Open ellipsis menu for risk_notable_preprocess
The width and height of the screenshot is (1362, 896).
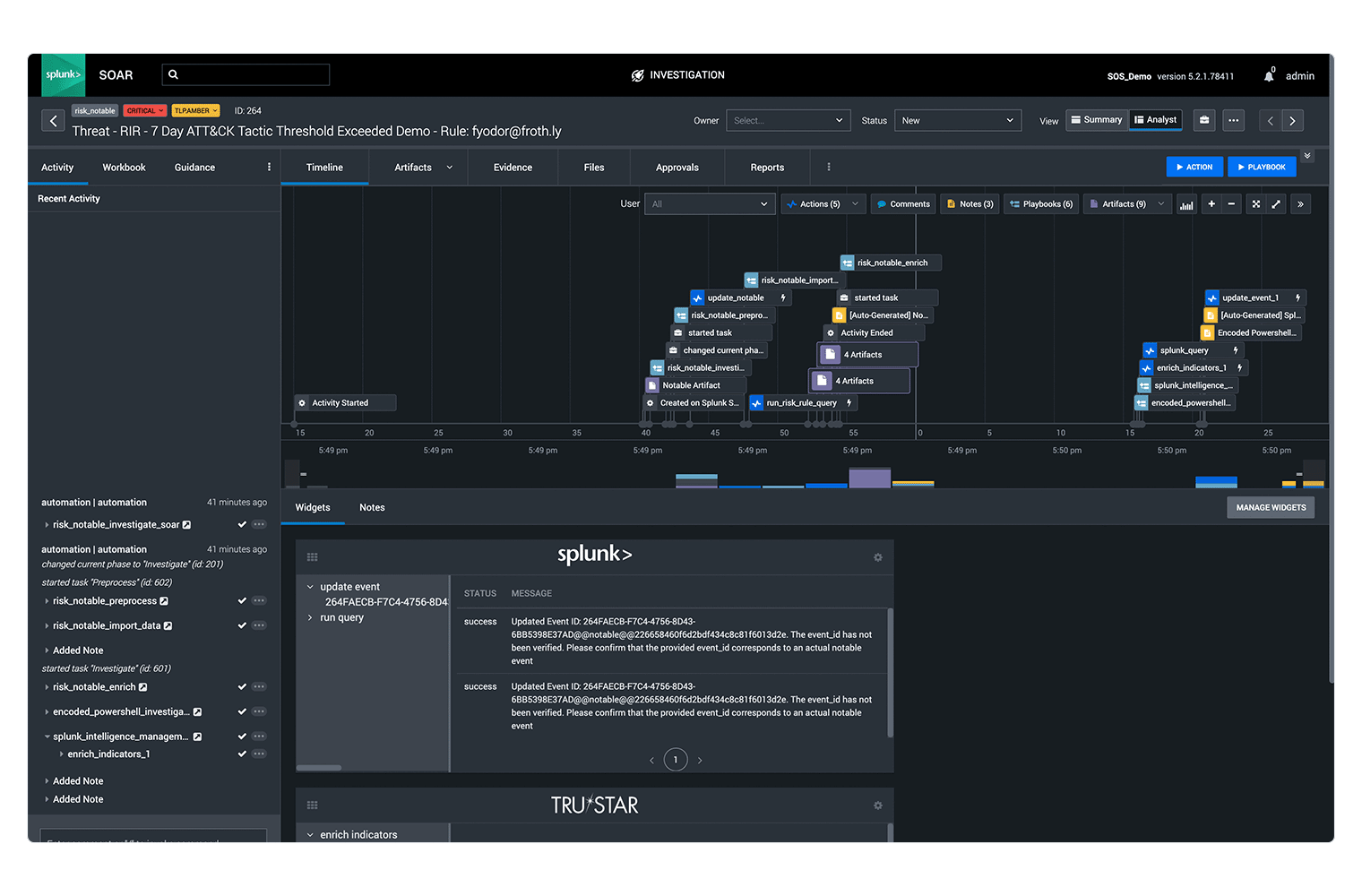point(259,601)
